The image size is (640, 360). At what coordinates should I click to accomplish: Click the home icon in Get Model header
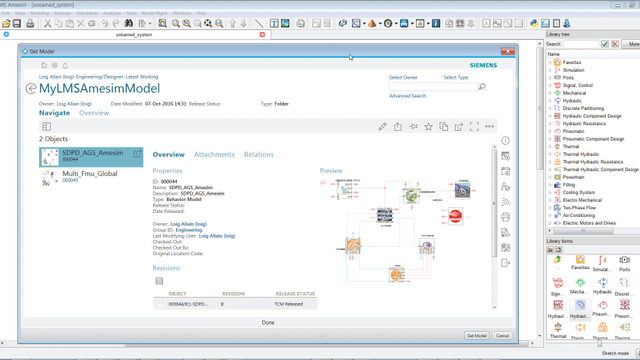[x=44, y=65]
